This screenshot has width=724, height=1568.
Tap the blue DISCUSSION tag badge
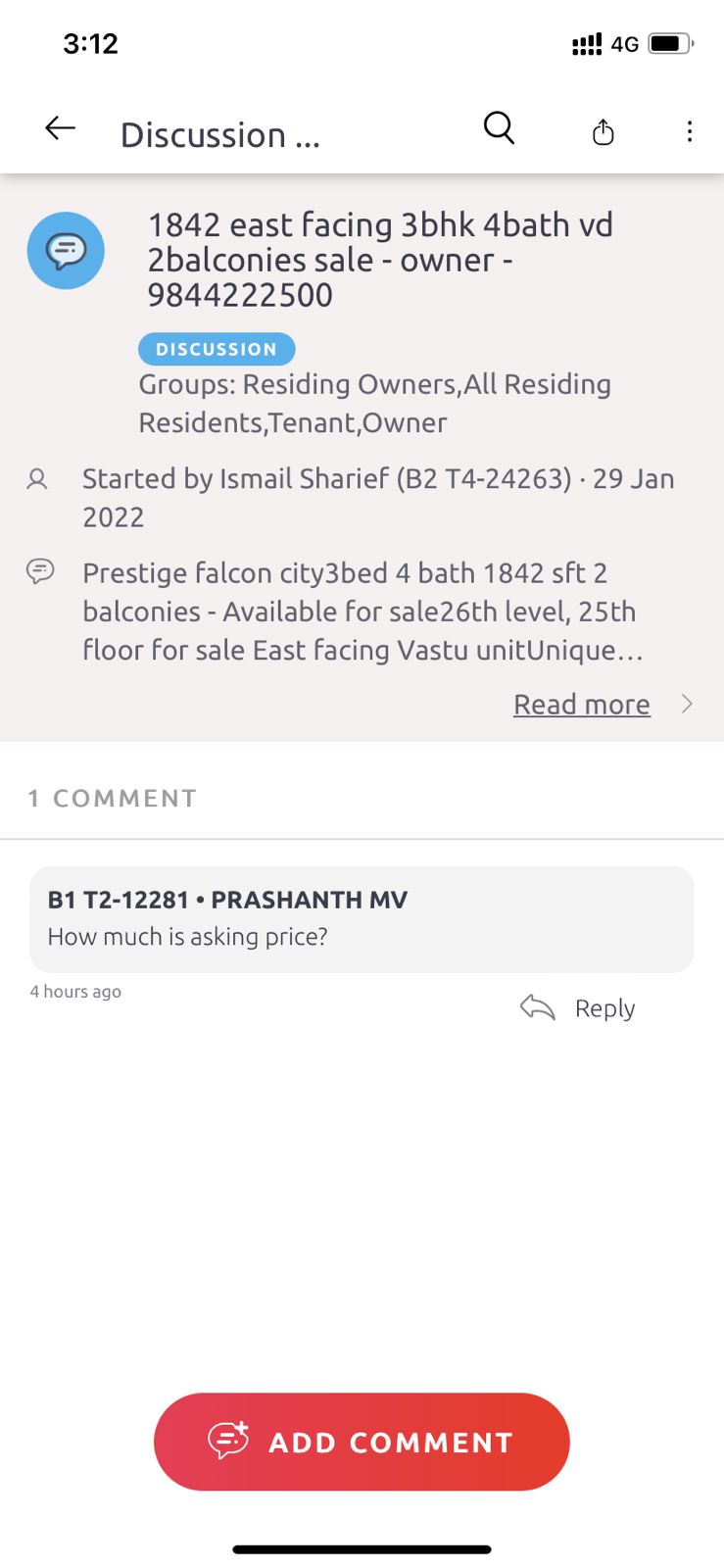pos(217,349)
